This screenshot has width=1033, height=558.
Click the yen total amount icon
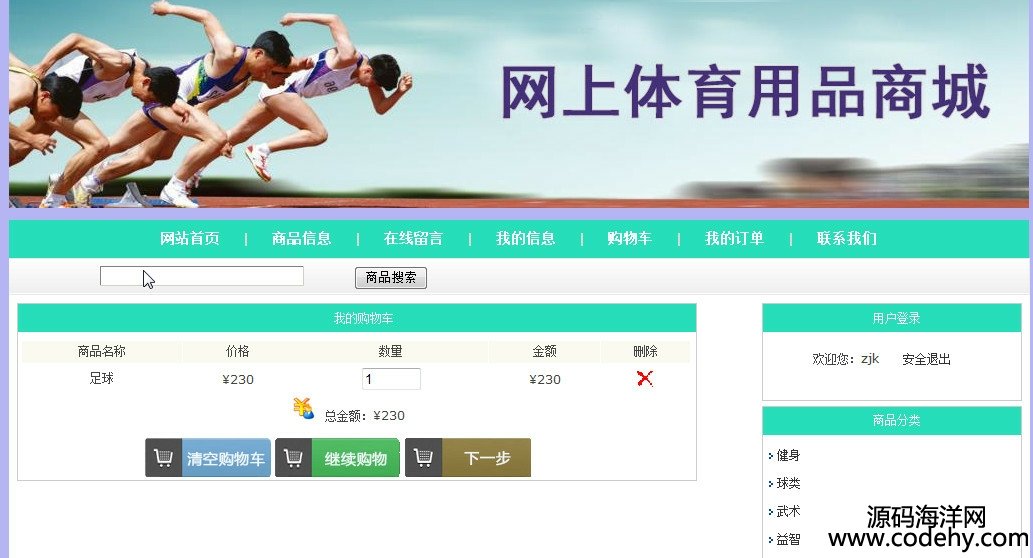(304, 408)
